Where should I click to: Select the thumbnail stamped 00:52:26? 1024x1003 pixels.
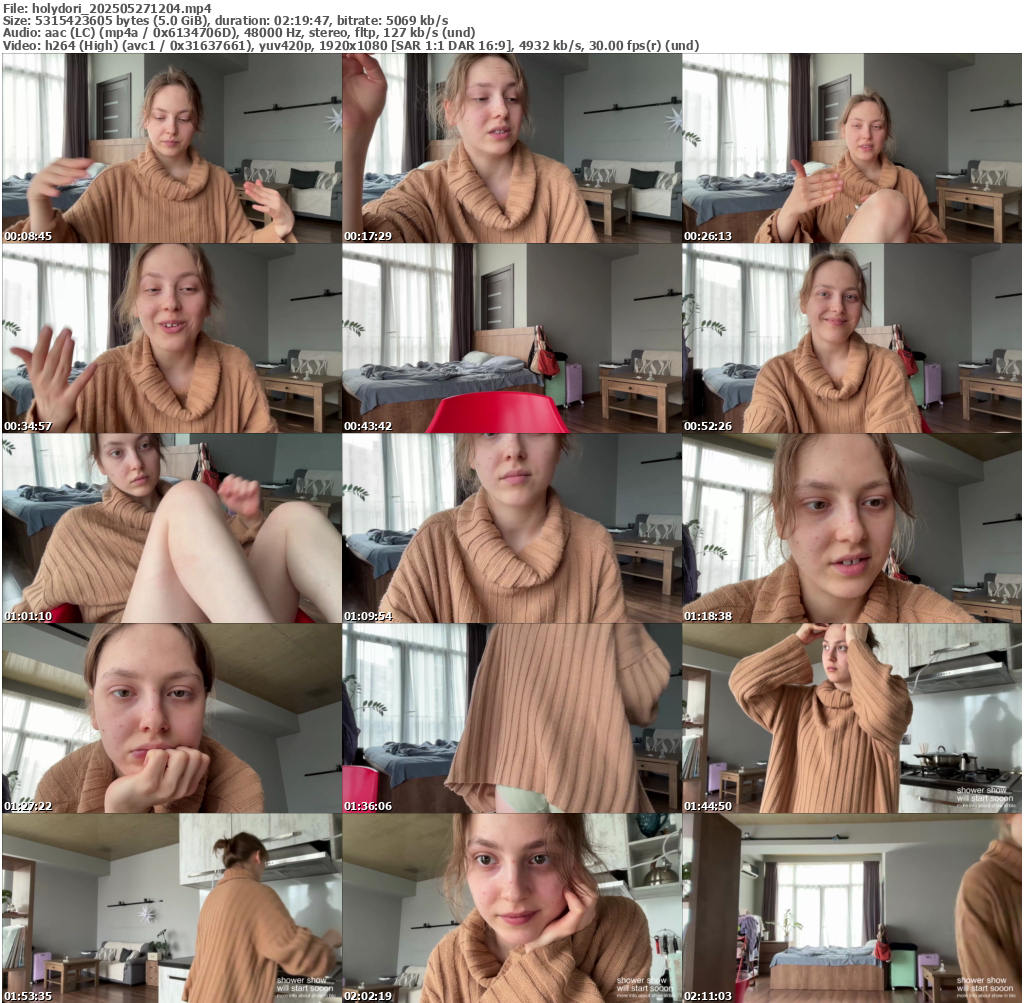(852, 338)
